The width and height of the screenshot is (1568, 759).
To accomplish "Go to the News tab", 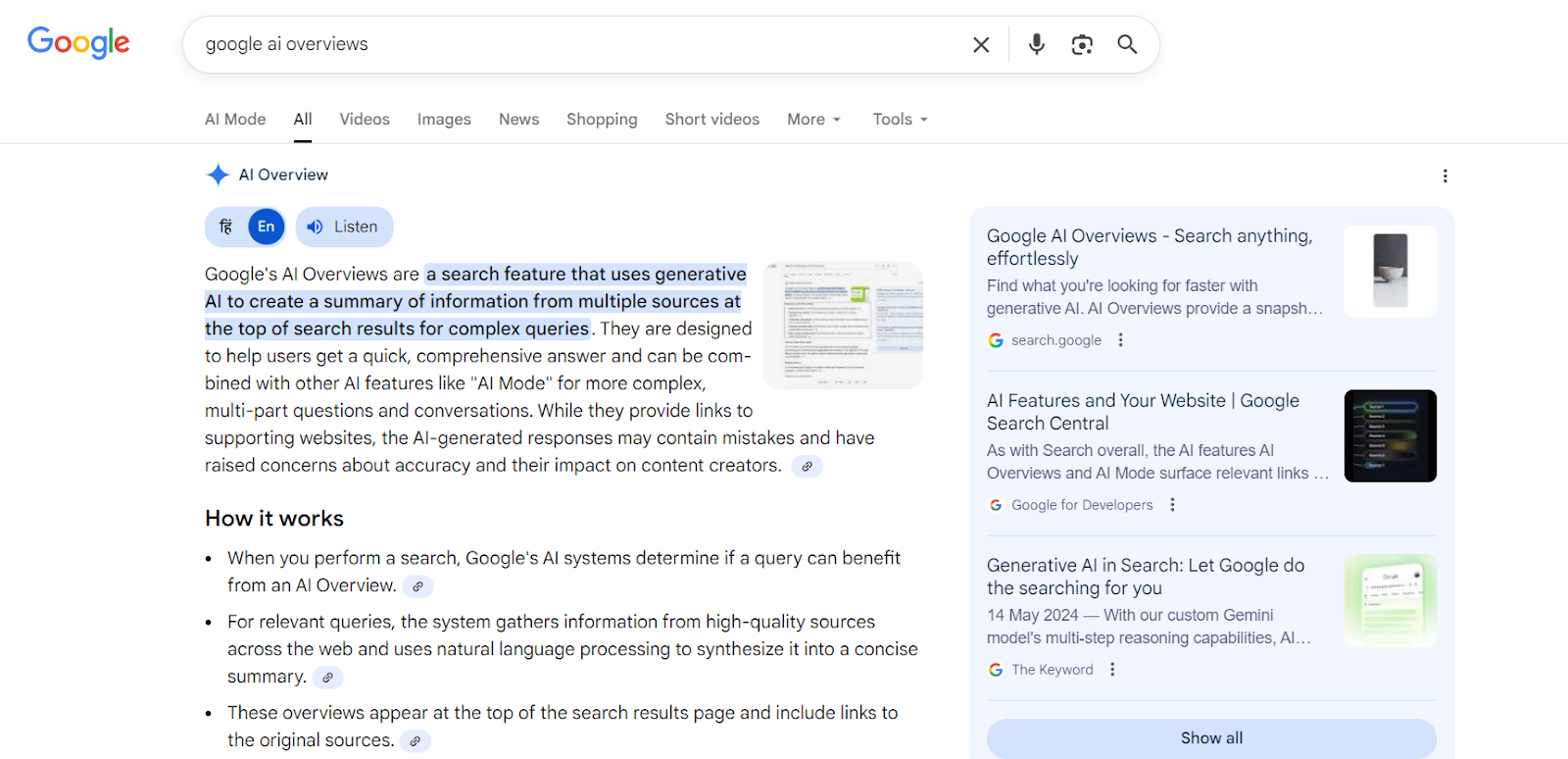I will coord(518,119).
